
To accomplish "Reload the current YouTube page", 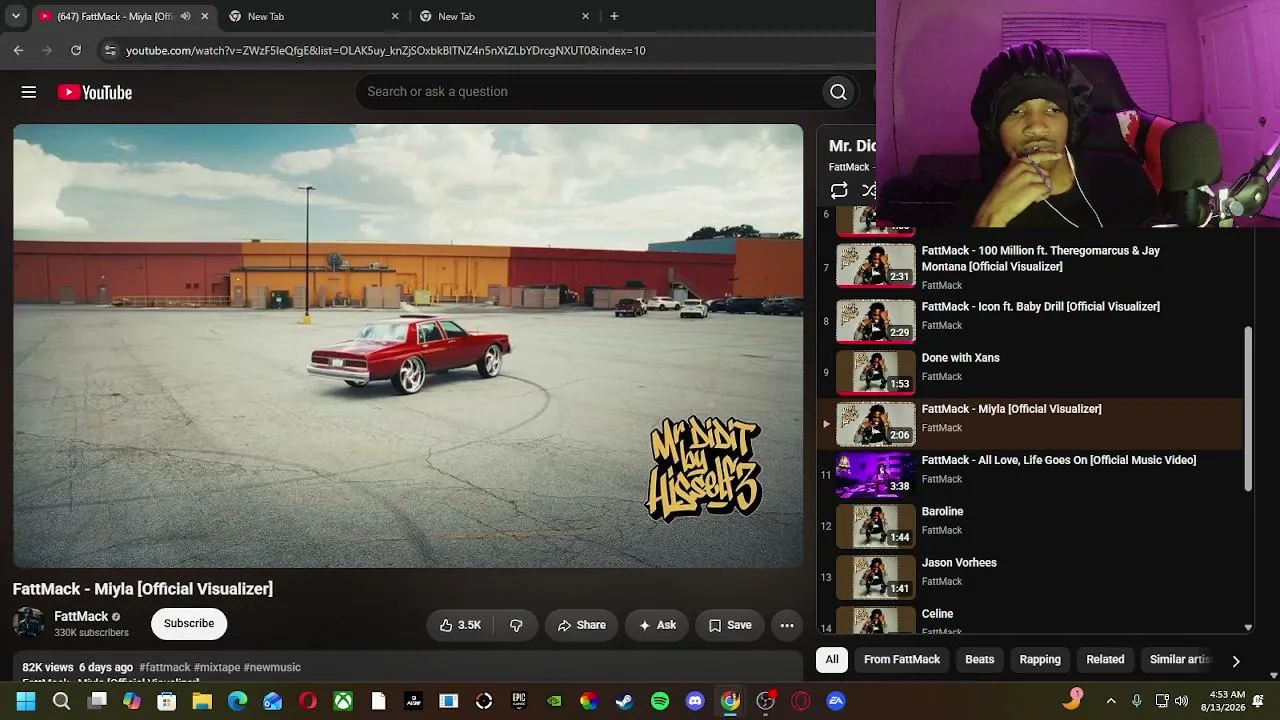I will pos(76,50).
